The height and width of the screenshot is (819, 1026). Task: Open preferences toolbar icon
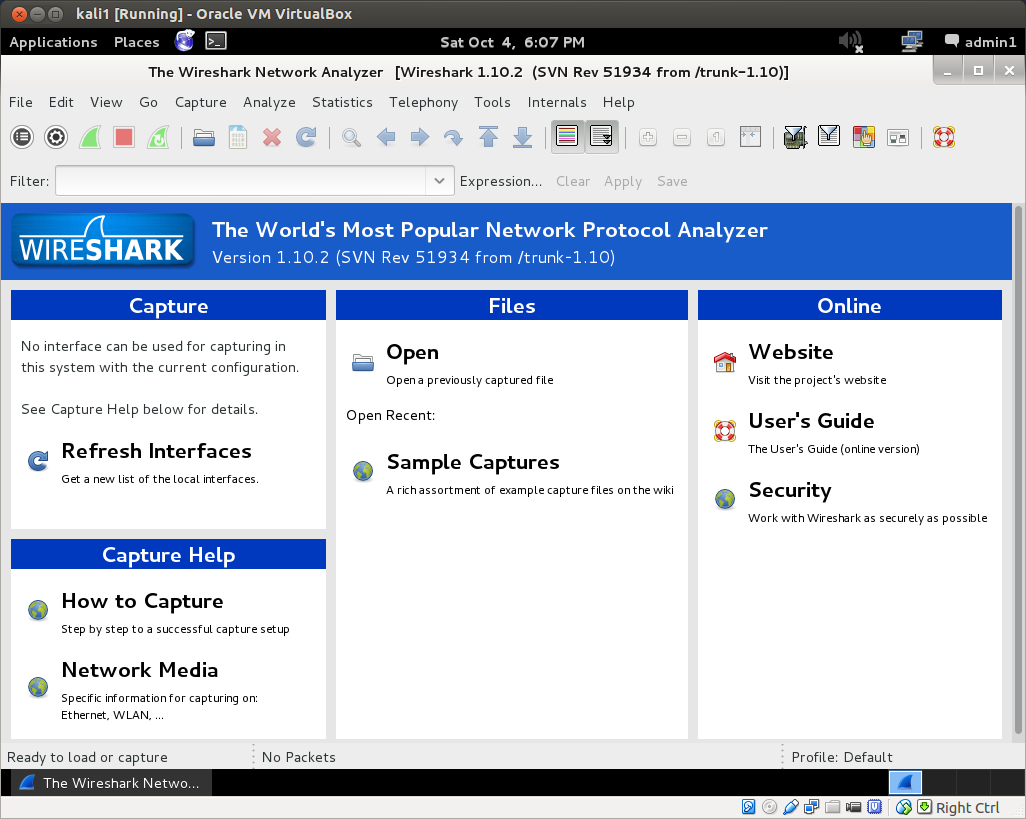(x=898, y=137)
